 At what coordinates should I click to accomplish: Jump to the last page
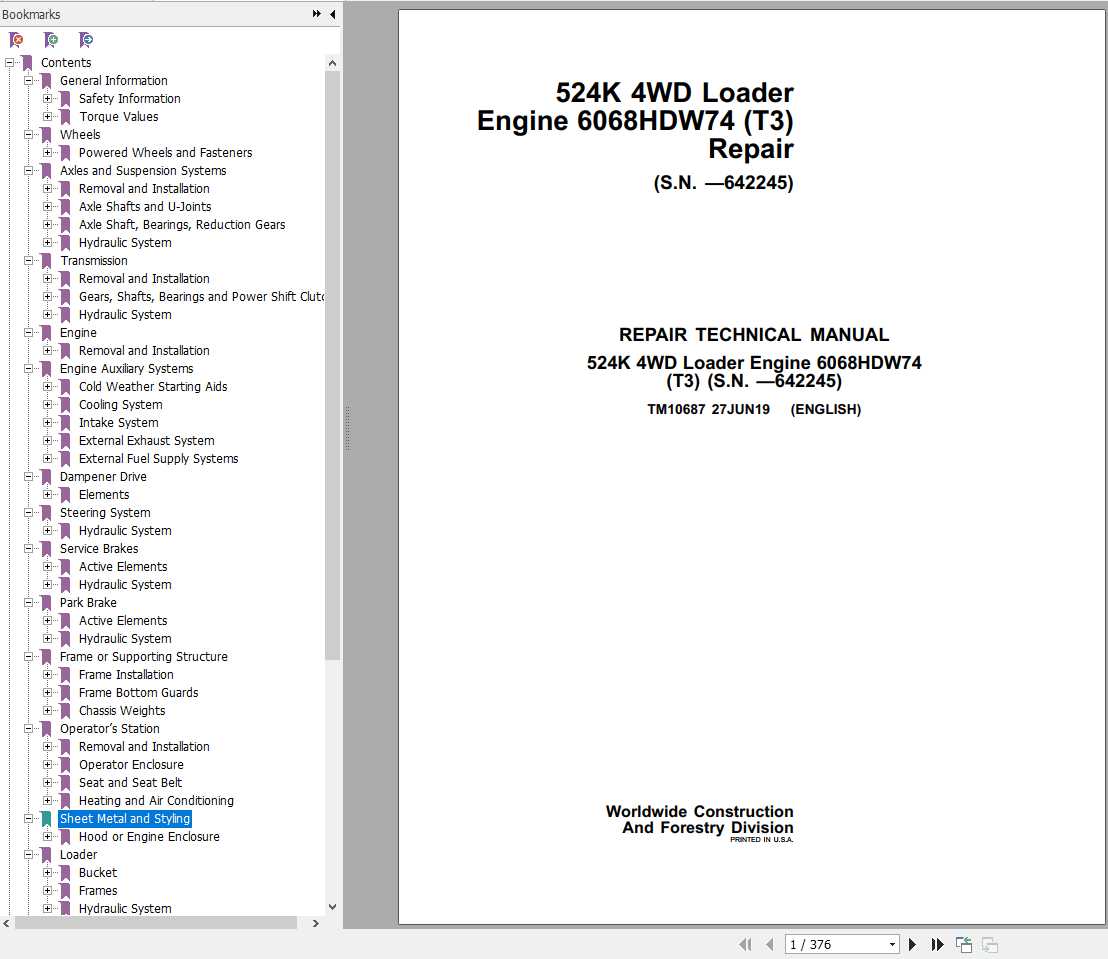[x=937, y=944]
